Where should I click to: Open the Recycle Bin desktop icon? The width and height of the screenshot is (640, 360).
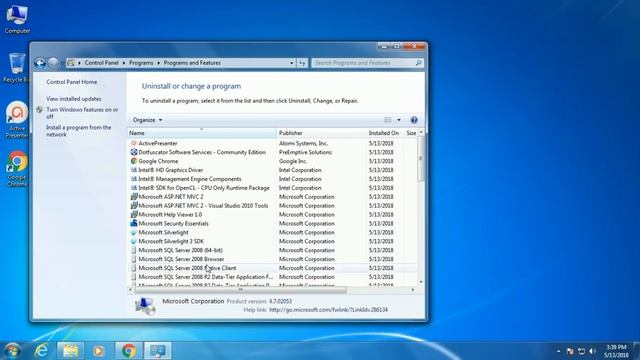16,67
